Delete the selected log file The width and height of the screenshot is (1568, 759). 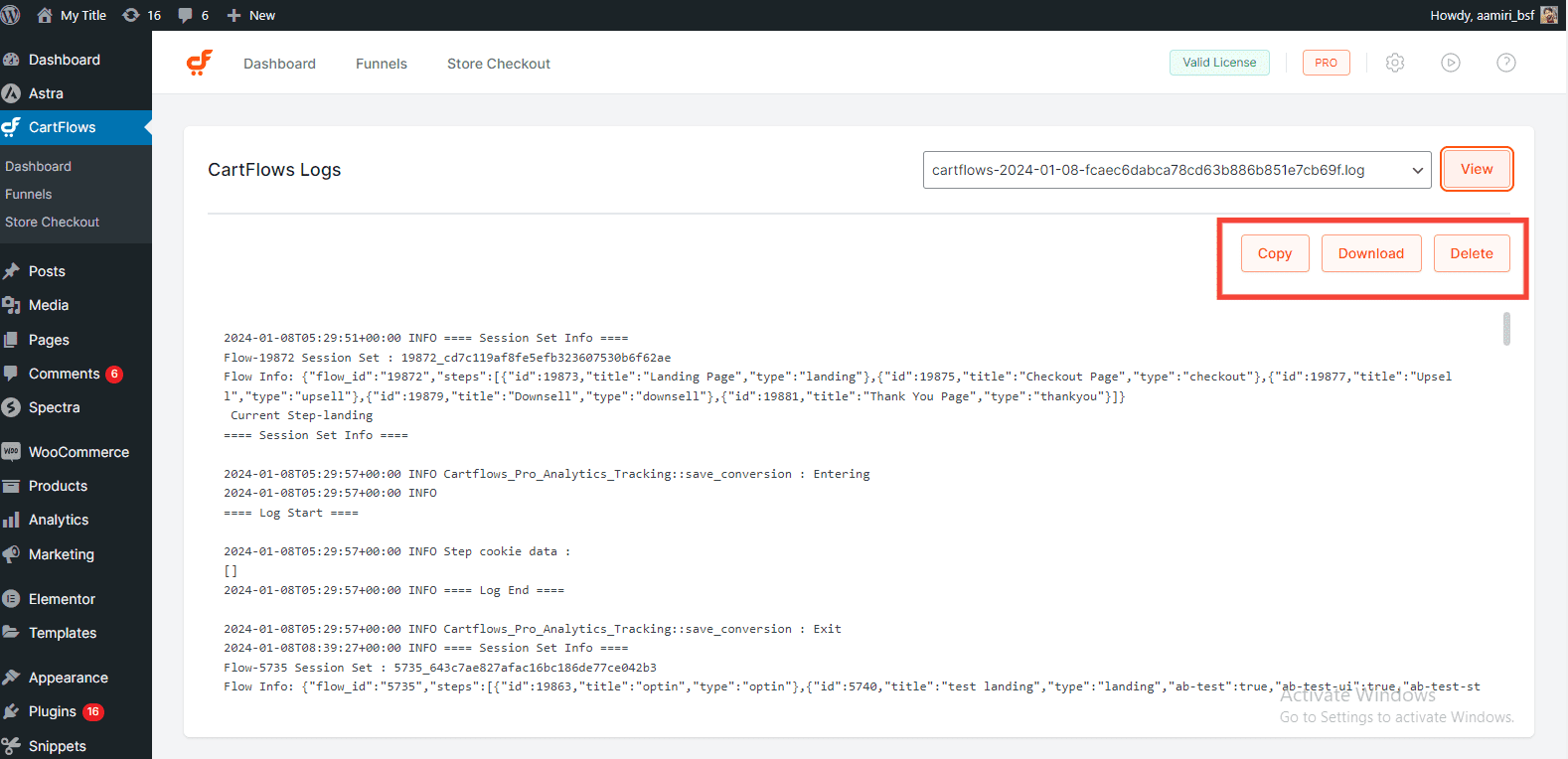coord(1471,253)
